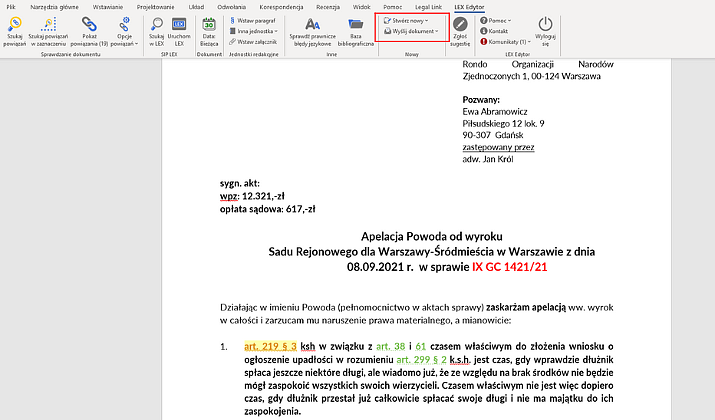The image size is (715, 420).
Task: Show linked references via Pokaż powiązania
Action: click(x=89, y=31)
